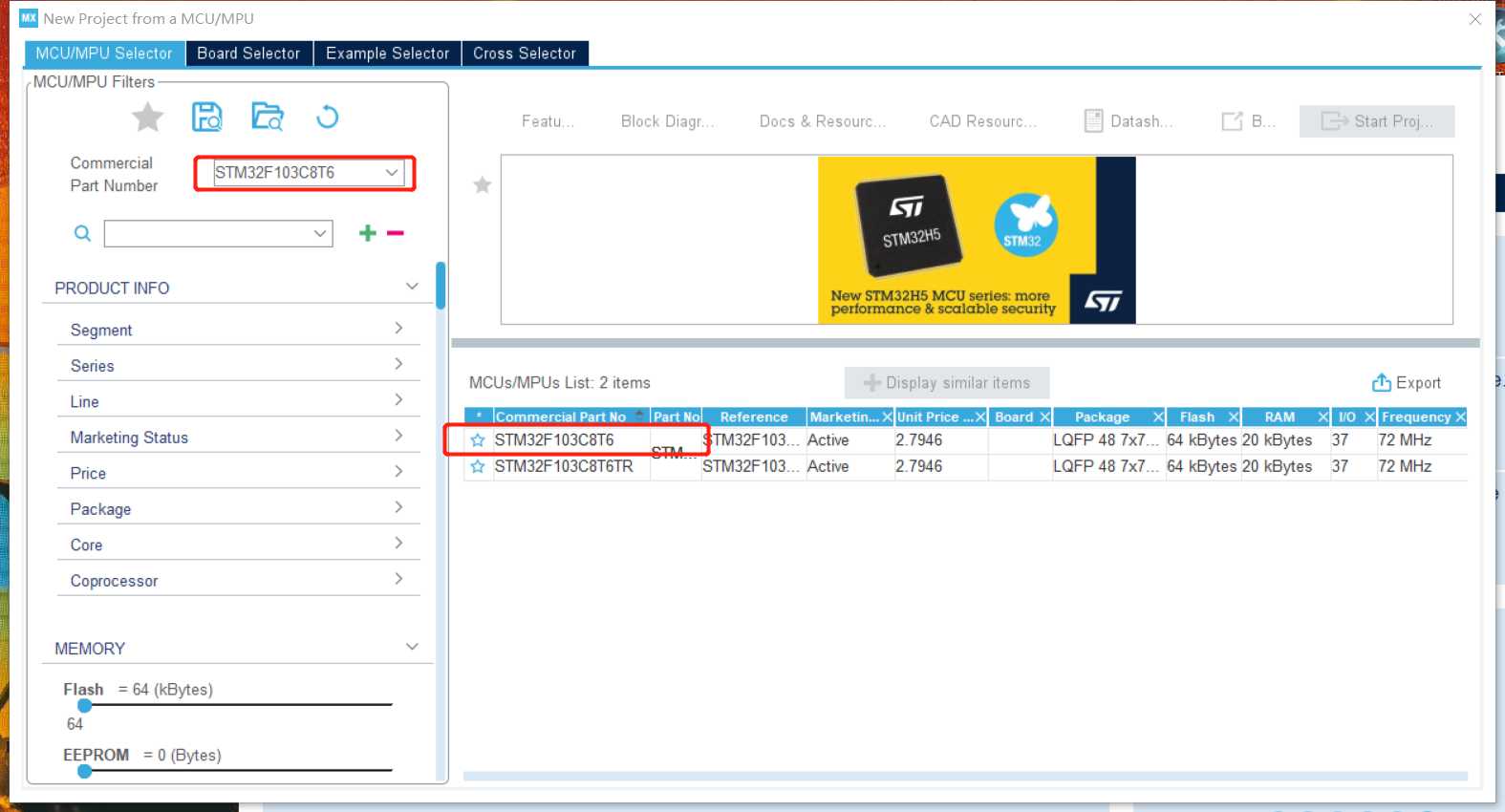Select the STM32F103C8T6 table row

coord(965,440)
